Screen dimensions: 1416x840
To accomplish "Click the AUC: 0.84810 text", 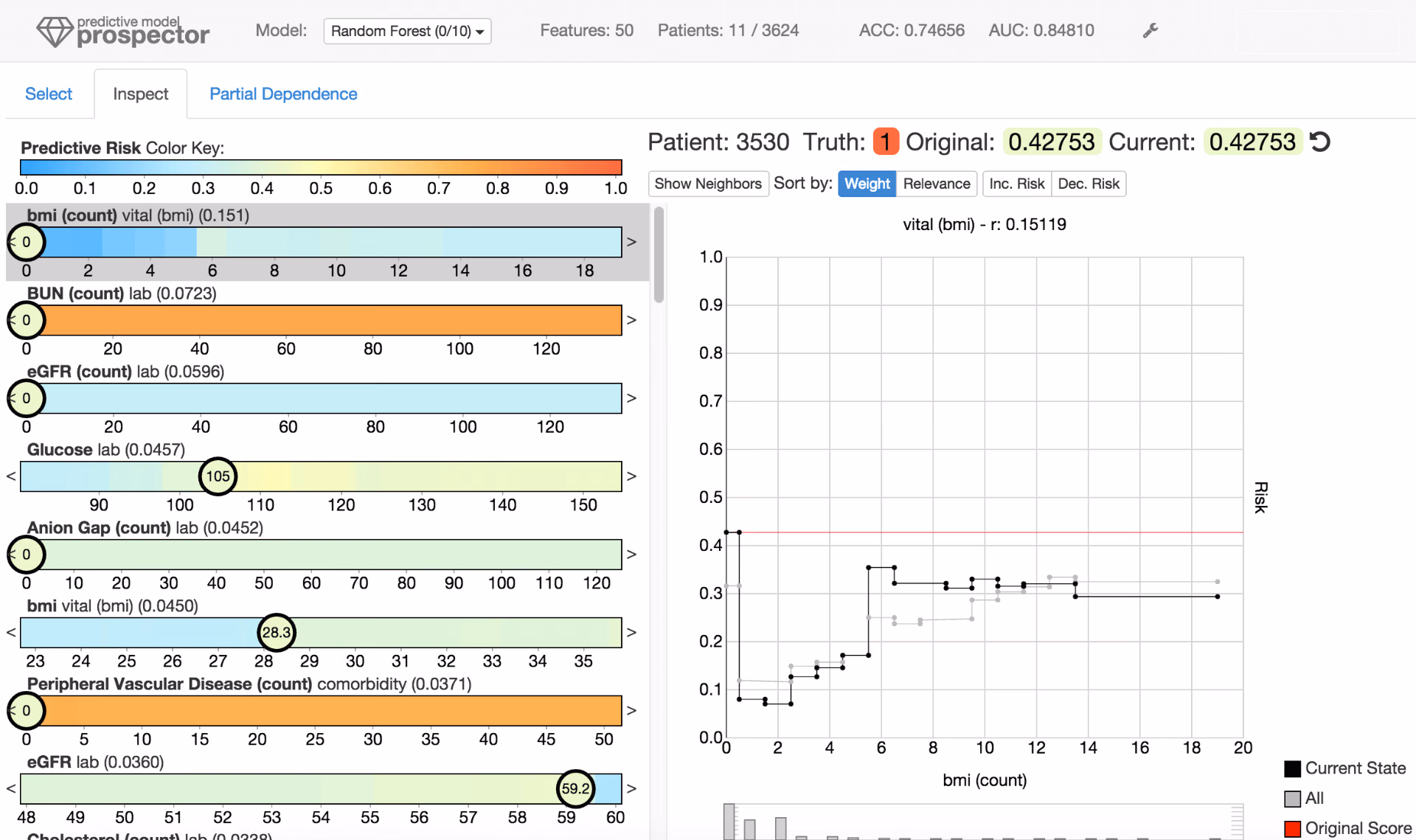I will pos(1041,30).
